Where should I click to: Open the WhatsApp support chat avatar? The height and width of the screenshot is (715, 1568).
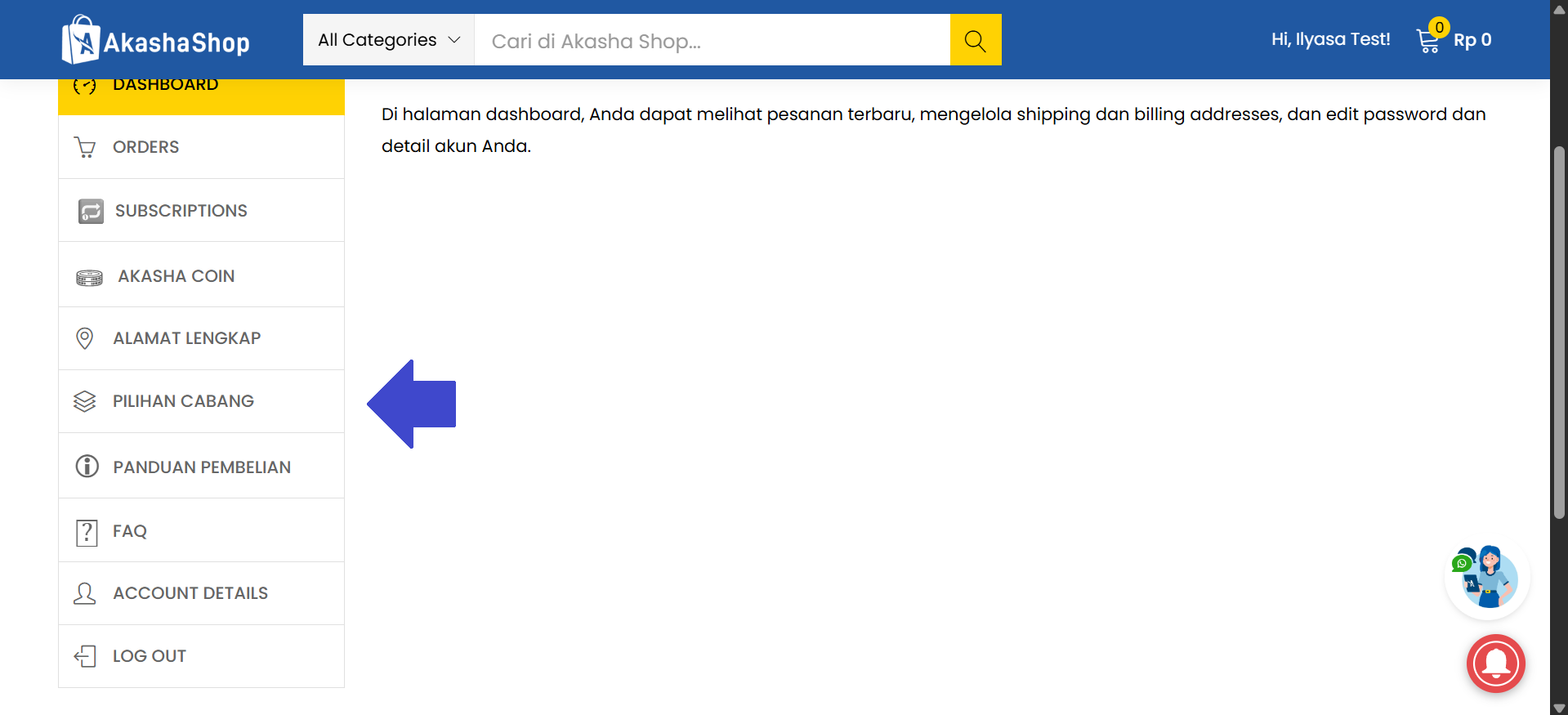click(x=1487, y=578)
